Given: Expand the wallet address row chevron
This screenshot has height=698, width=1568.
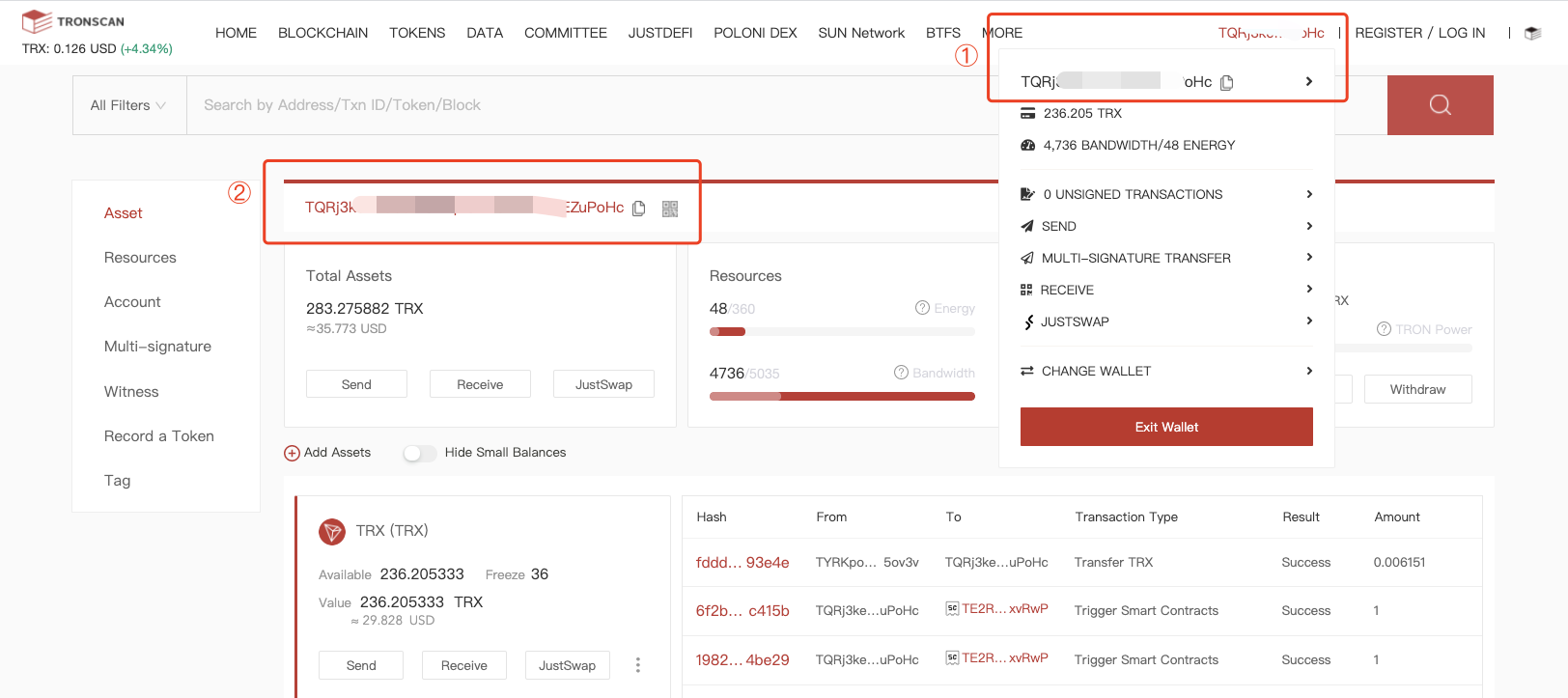Looking at the screenshot, I should [x=1308, y=81].
